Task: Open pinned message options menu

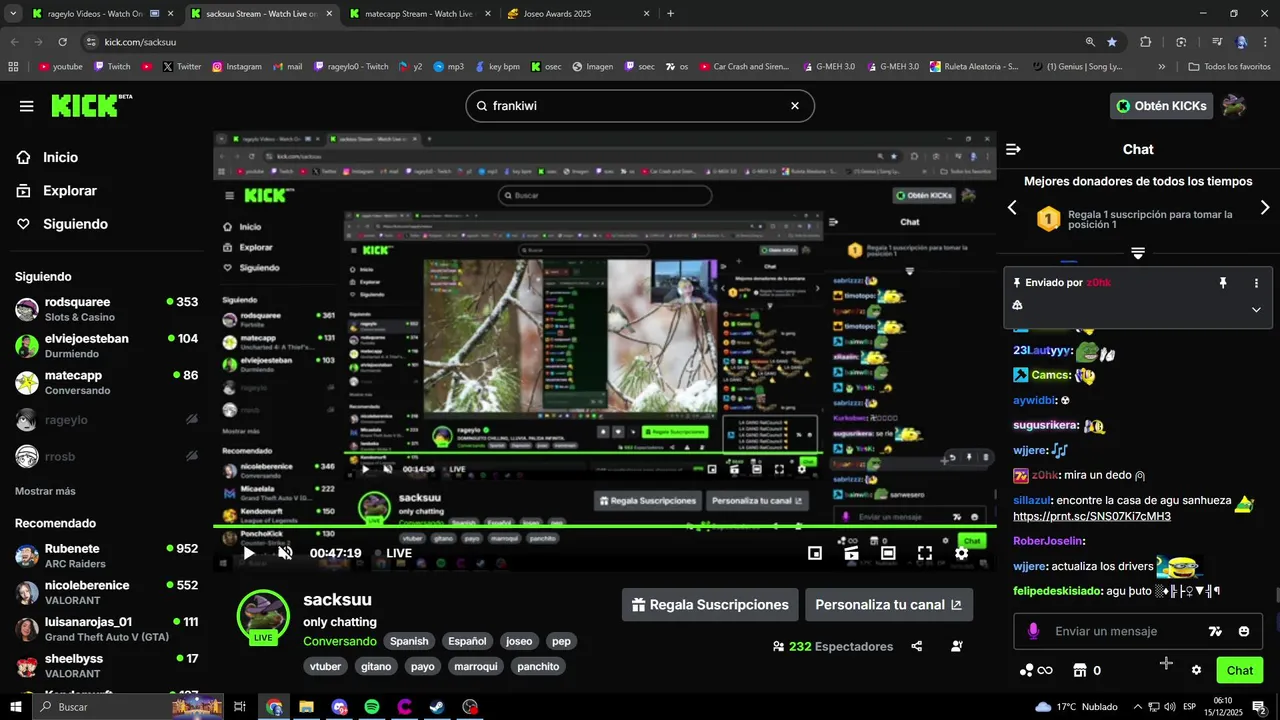Action: (1256, 283)
